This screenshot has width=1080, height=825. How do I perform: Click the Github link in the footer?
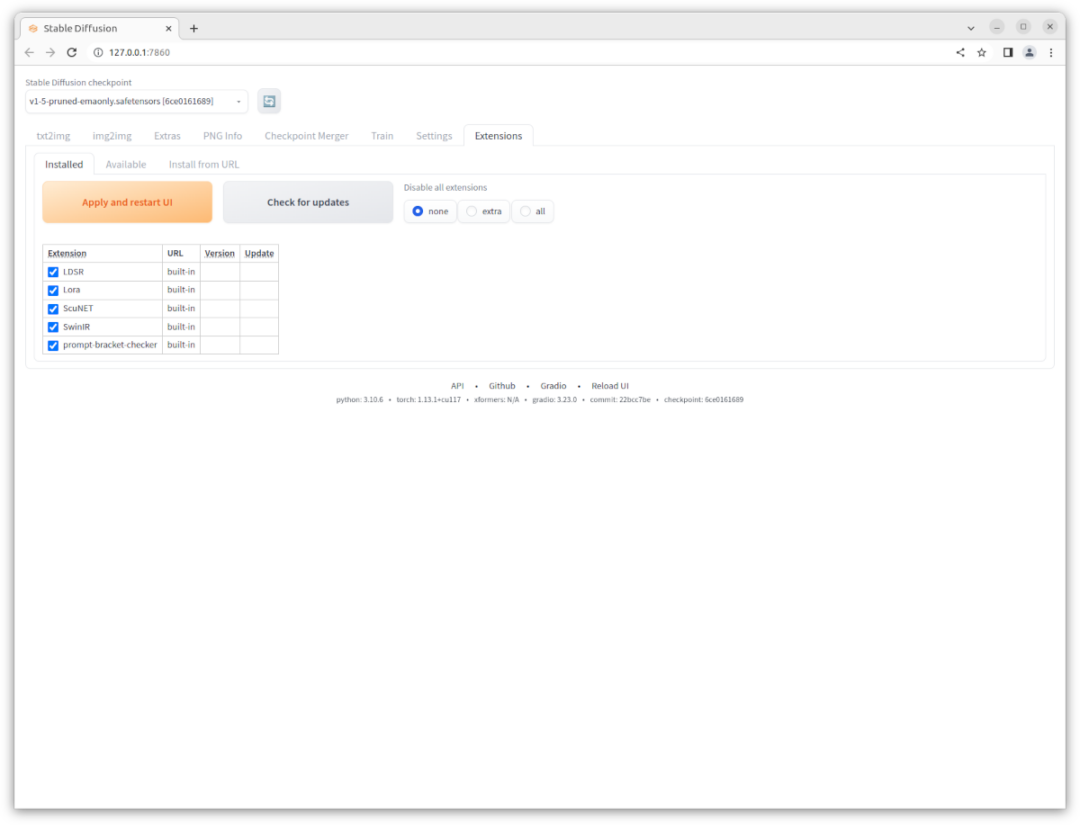pos(501,385)
